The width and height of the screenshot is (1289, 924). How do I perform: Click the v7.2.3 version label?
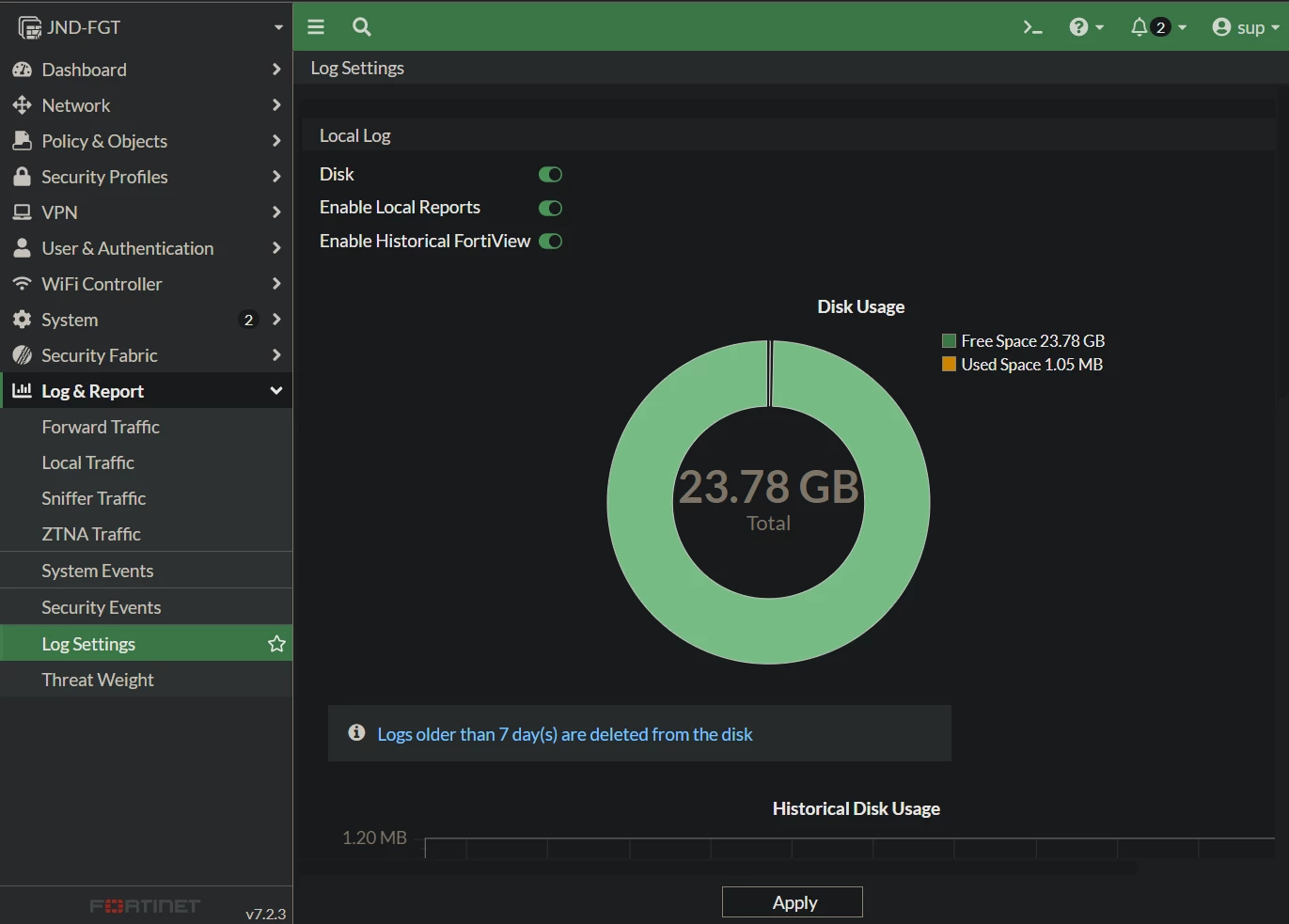click(x=265, y=914)
